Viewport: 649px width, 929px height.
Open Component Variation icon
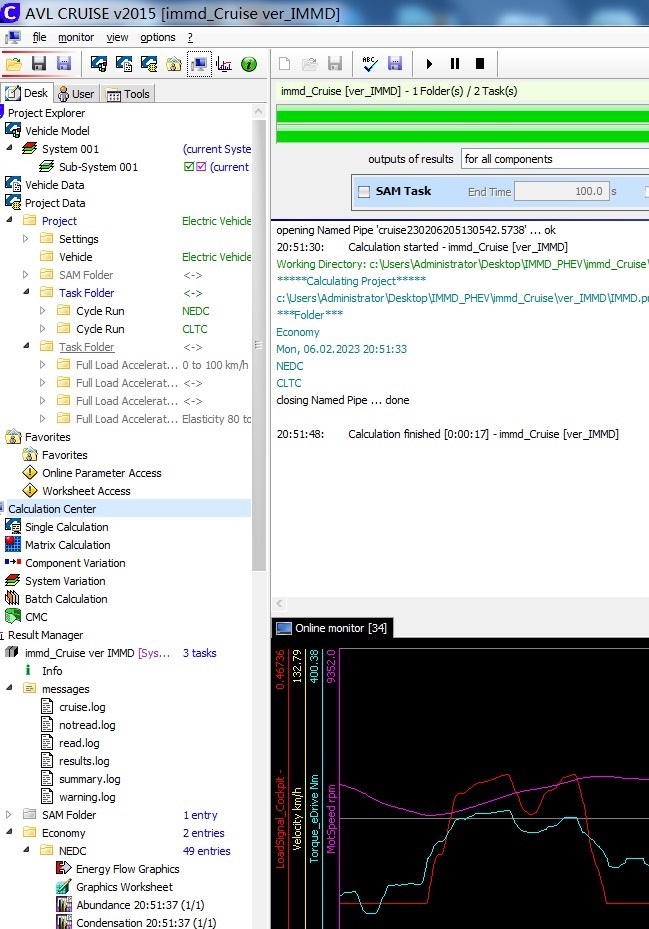tap(13, 562)
